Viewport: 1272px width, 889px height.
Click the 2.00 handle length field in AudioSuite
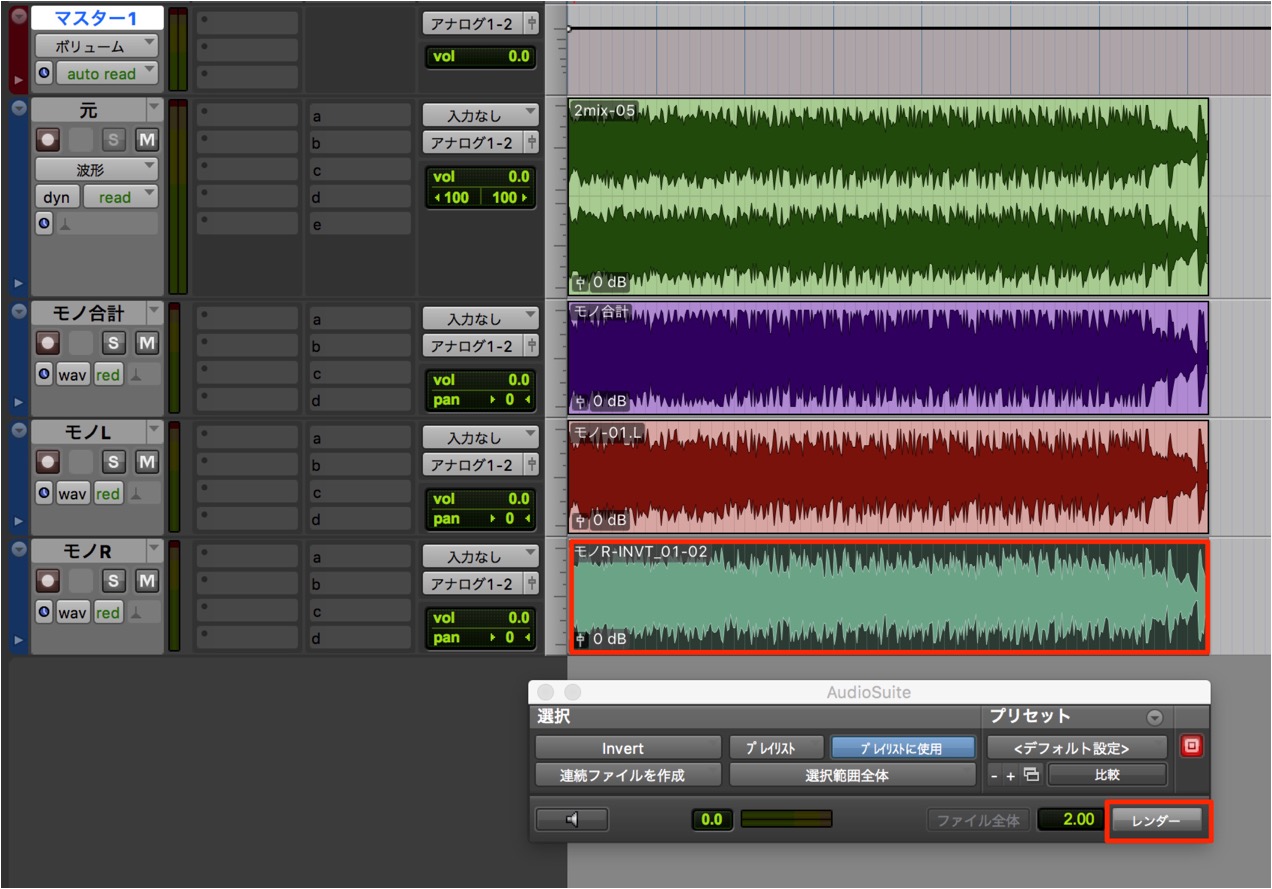[1070, 819]
